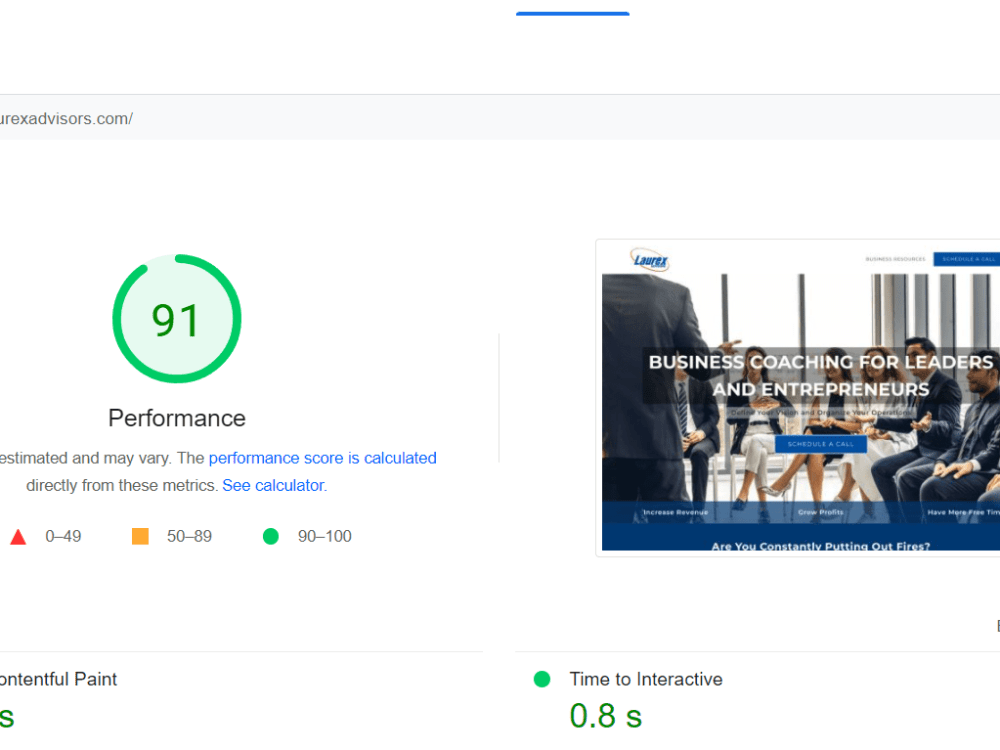Click the 'ontentful Paint' metric label
Image resolution: width=1000 pixels, height=750 pixels.
(x=58, y=679)
